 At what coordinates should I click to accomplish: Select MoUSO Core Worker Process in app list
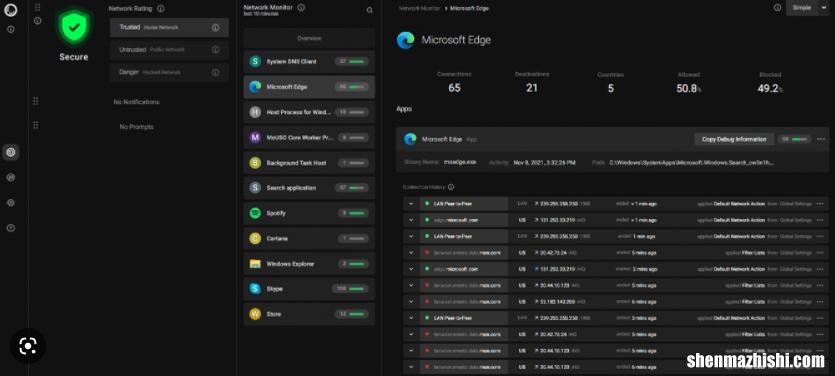pos(309,137)
